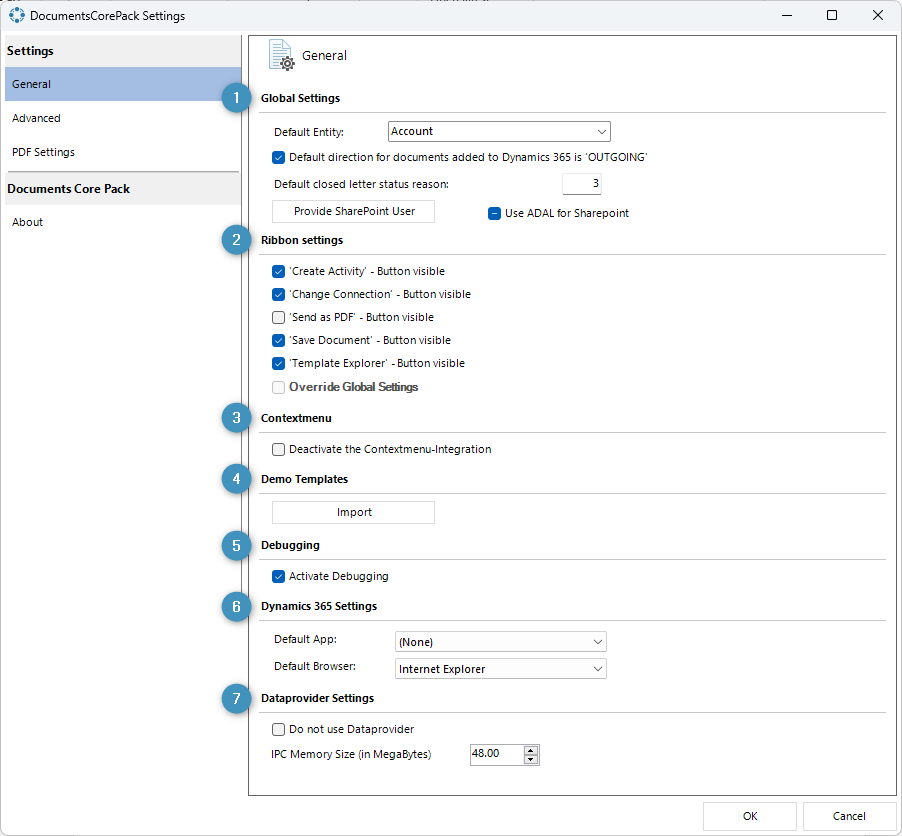Viewport: 902px width, 836px height.
Task: Click the DocumentsCorePack app icon in title bar
Action: (17, 16)
